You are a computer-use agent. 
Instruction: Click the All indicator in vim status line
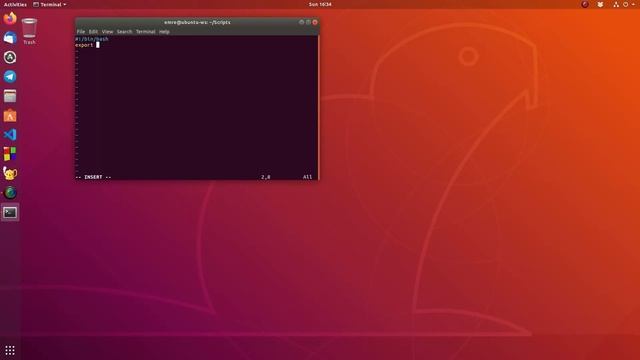click(x=307, y=177)
